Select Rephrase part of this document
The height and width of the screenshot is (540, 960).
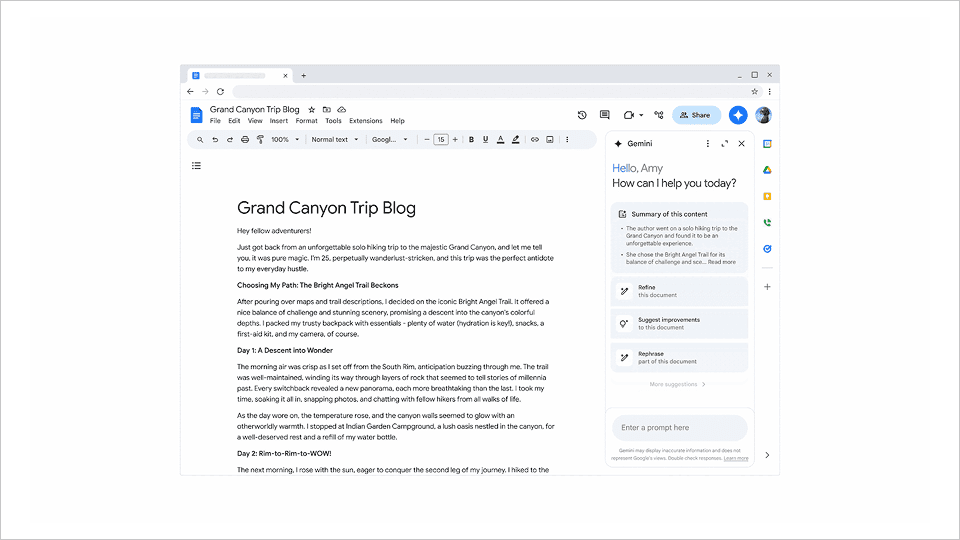click(679, 358)
